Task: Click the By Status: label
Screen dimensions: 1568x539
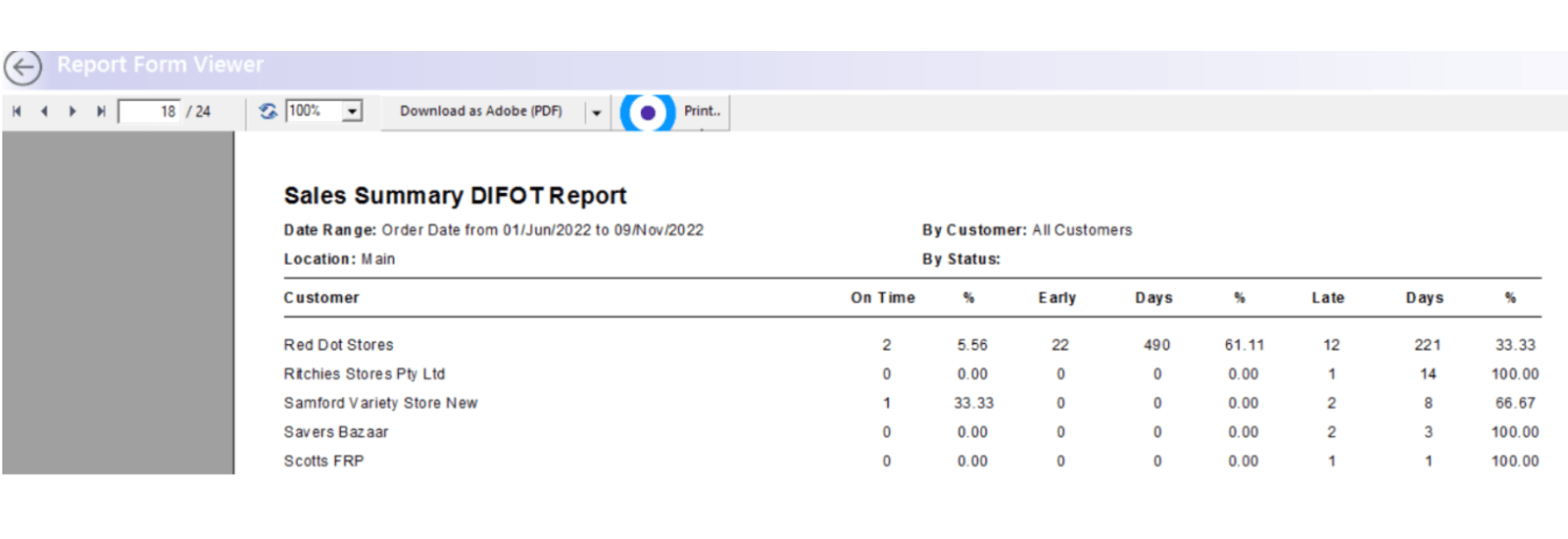Action: click(961, 260)
